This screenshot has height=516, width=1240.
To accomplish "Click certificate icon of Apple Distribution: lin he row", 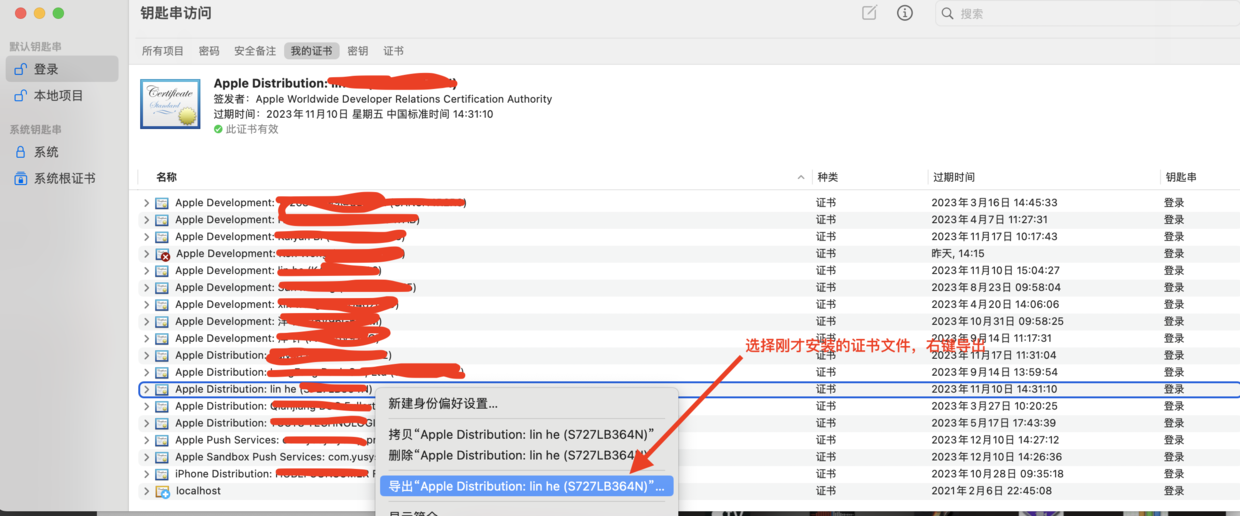I will coord(162,390).
